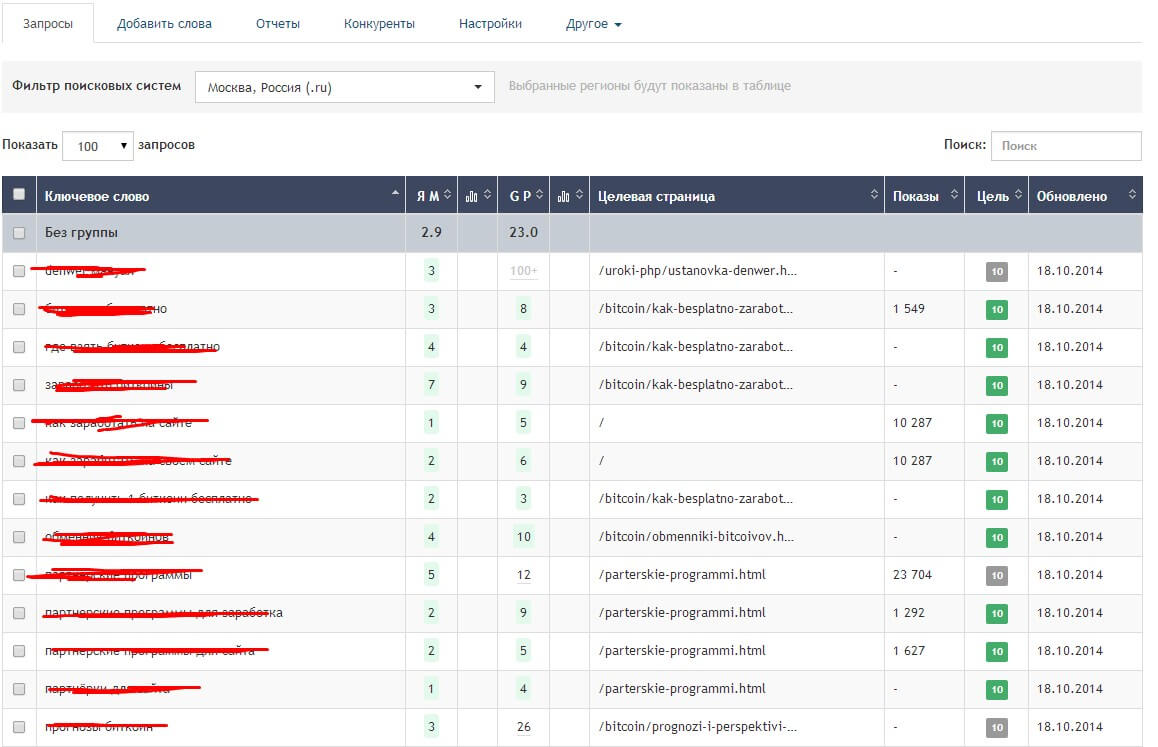Click the Google chart column header icon
This screenshot has height=747, width=1158.
click(564, 196)
